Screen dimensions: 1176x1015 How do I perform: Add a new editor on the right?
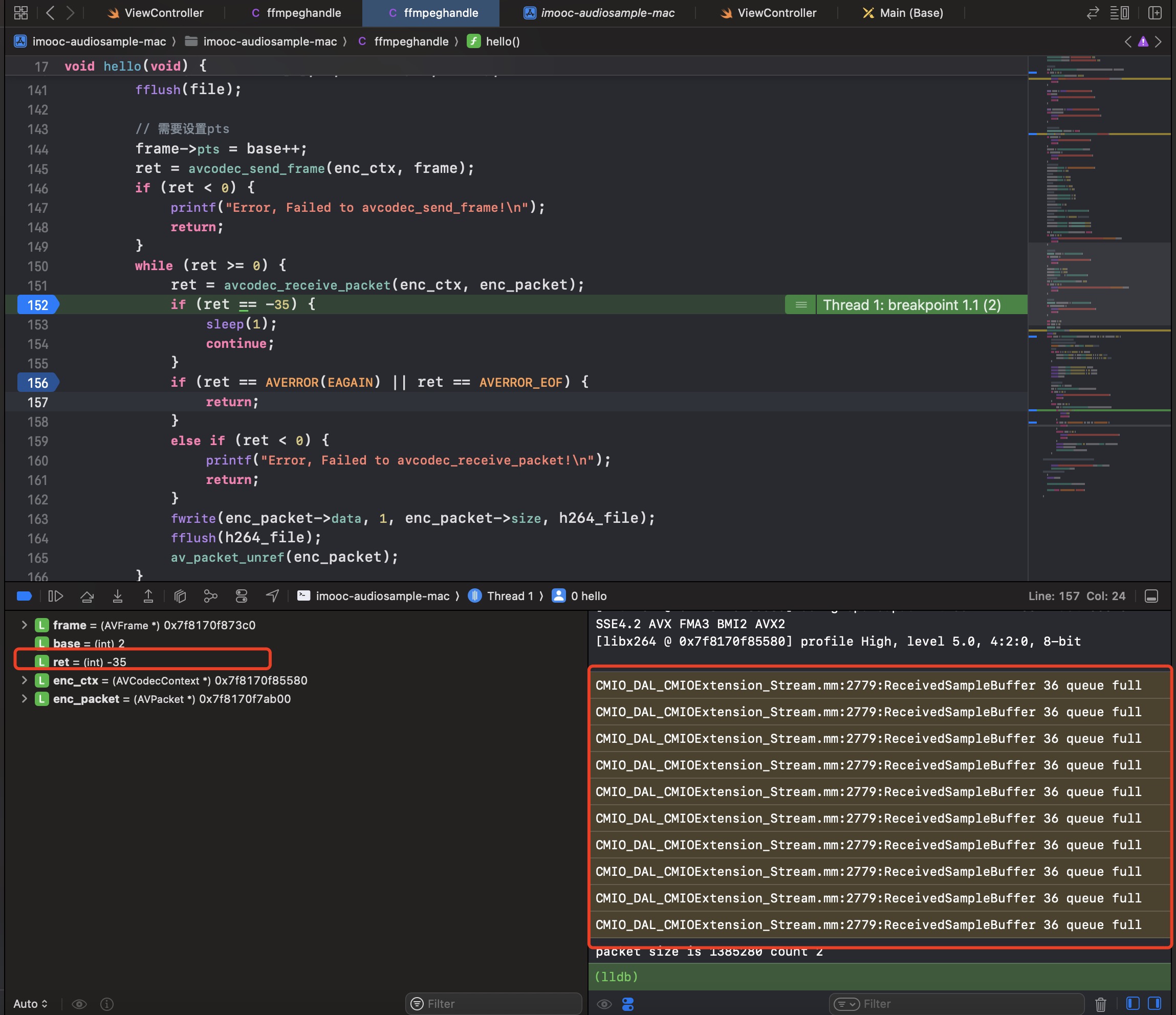1155,12
